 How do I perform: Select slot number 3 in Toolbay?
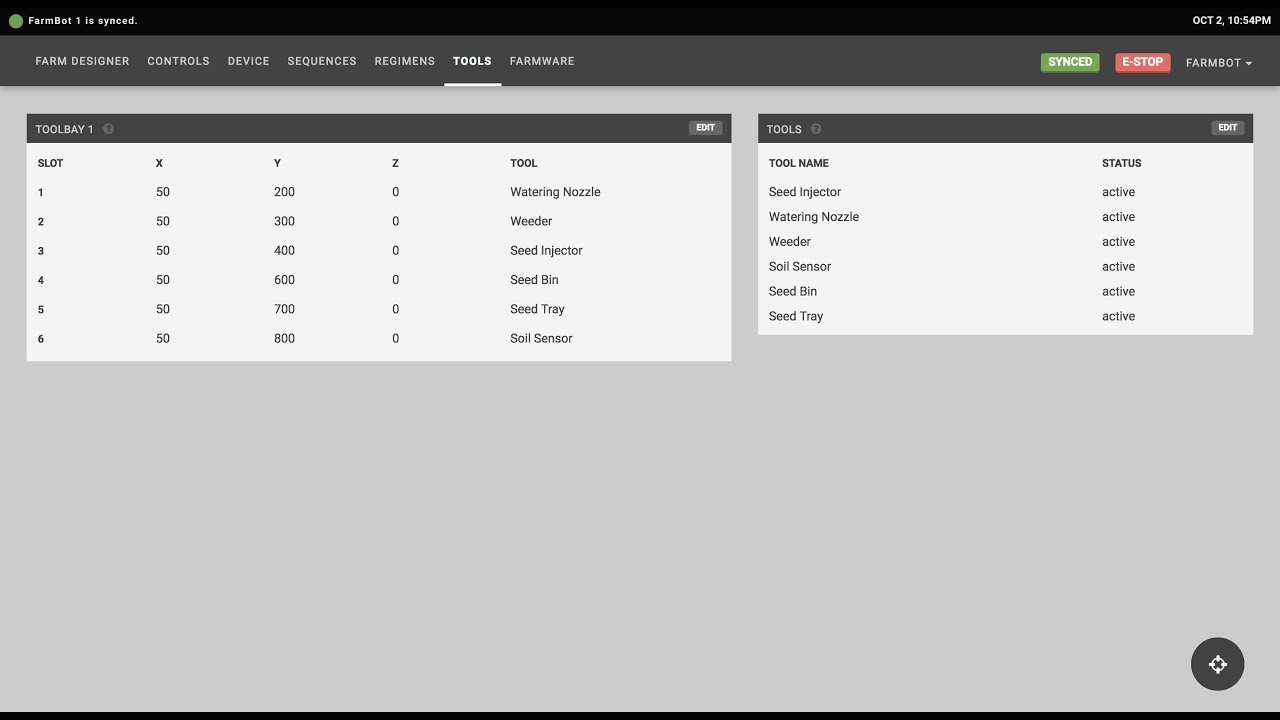(x=41, y=251)
